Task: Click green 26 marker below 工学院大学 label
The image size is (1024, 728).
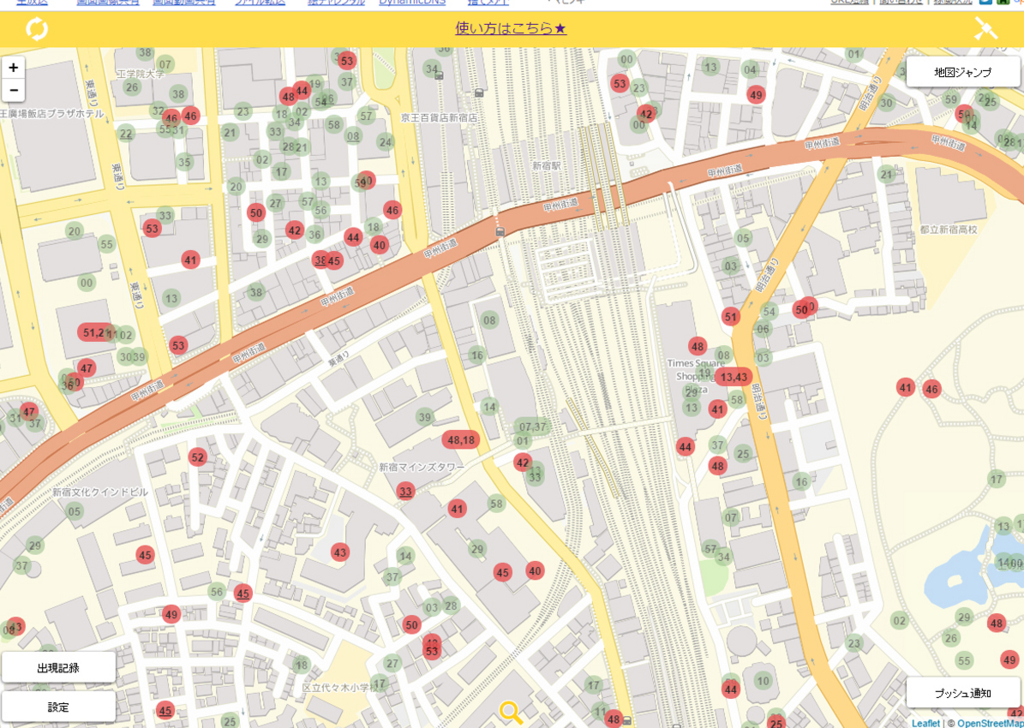Action: tap(132, 87)
